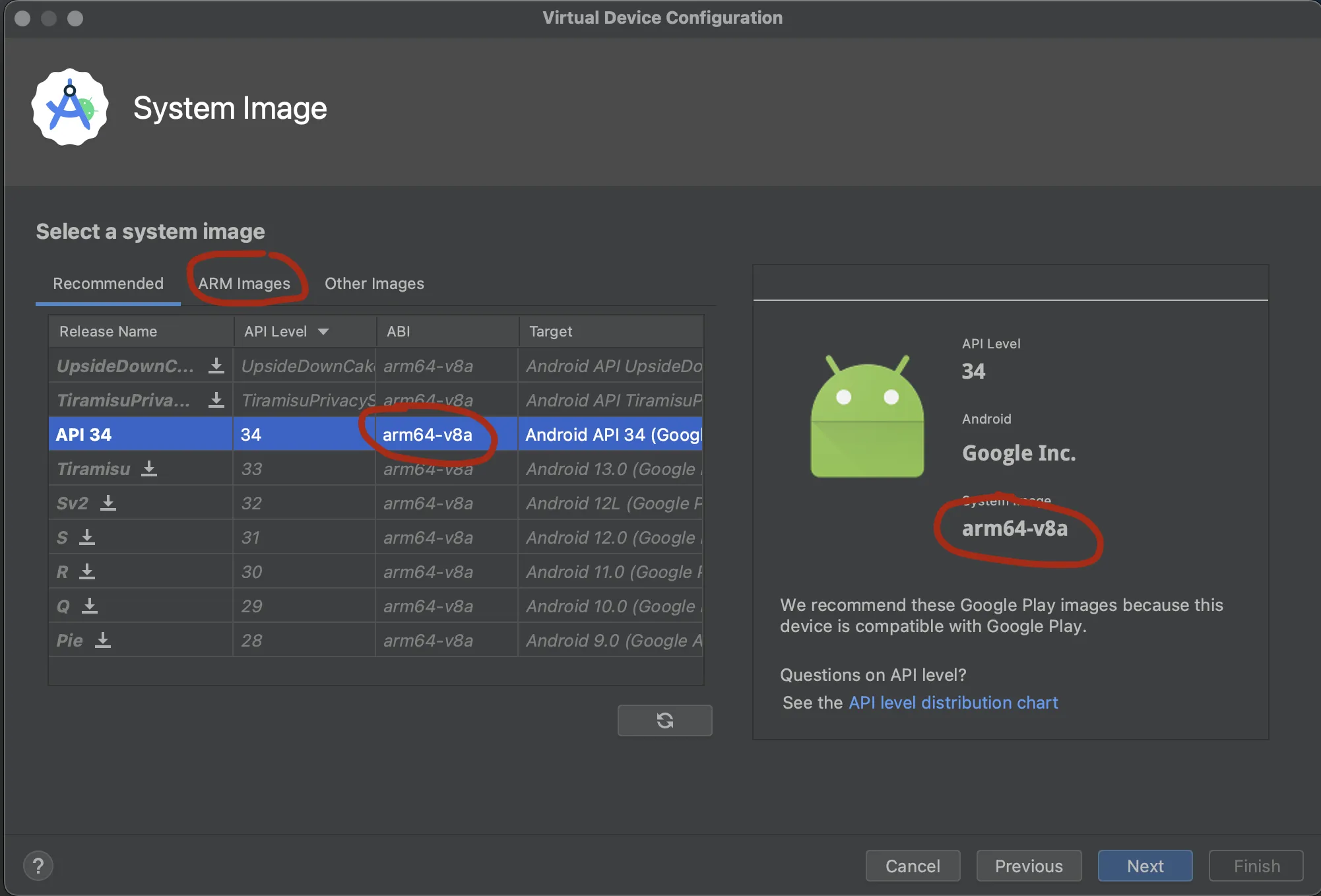Screen dimensions: 1321x896
Task: Select Other Images tab
Action: coord(374,283)
